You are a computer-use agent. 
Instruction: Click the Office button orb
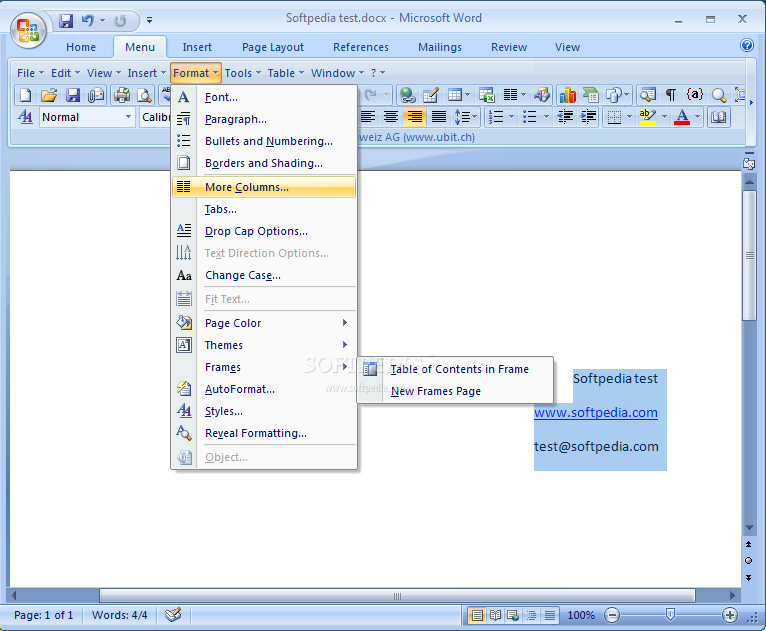click(x=28, y=30)
